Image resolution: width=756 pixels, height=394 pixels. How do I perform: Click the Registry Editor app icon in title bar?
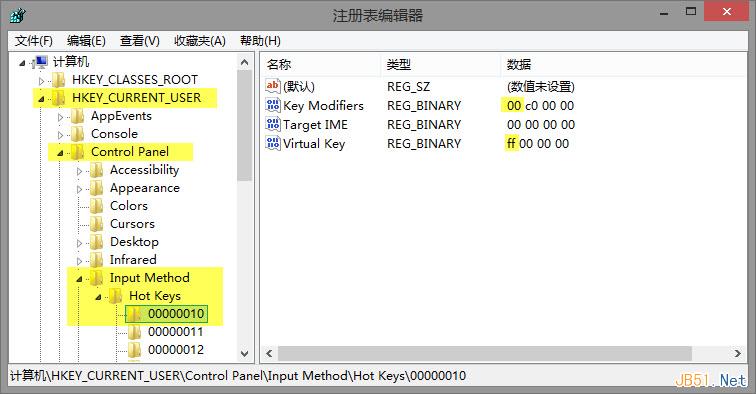point(17,16)
